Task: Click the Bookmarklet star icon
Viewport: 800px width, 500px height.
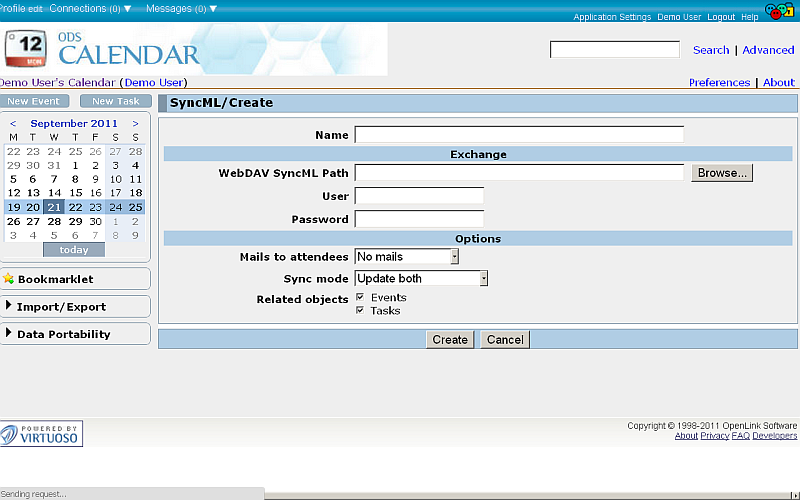Action: [x=8, y=279]
